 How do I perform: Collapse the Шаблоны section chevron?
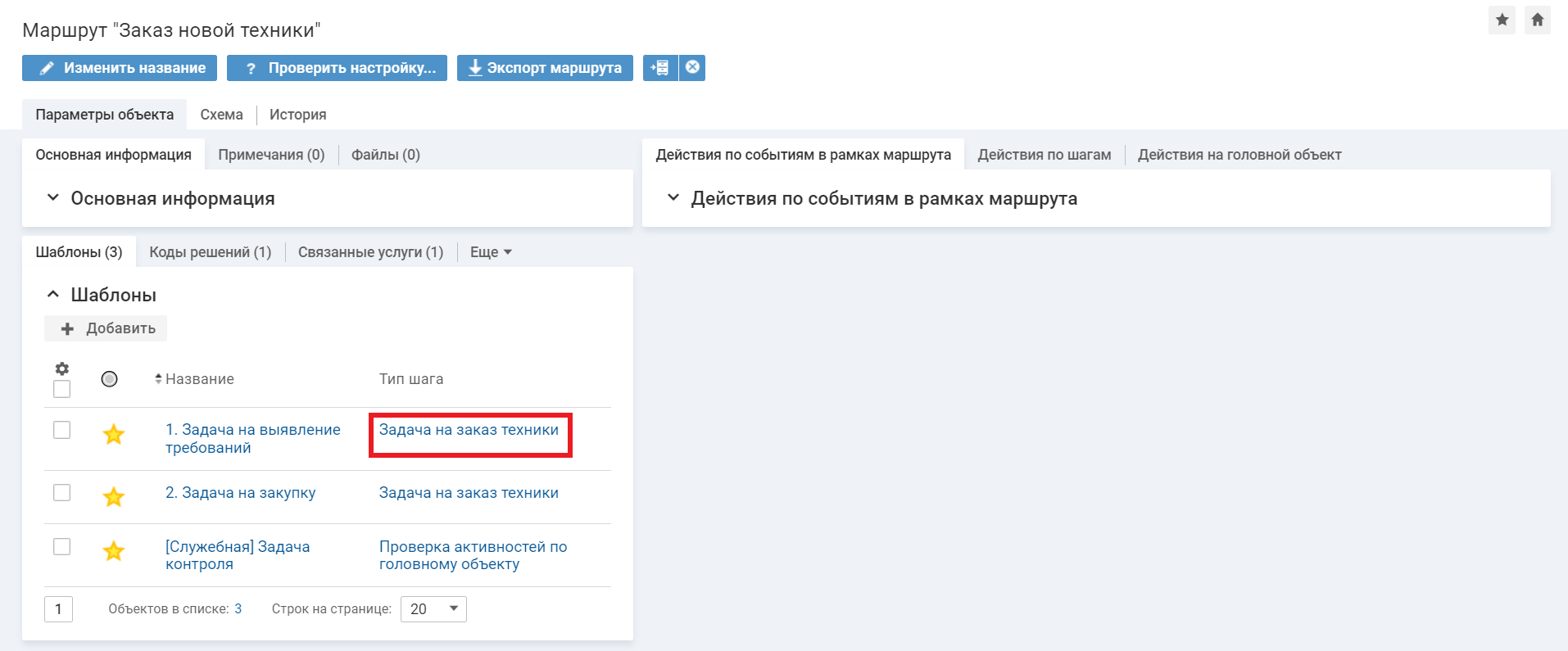(53, 295)
